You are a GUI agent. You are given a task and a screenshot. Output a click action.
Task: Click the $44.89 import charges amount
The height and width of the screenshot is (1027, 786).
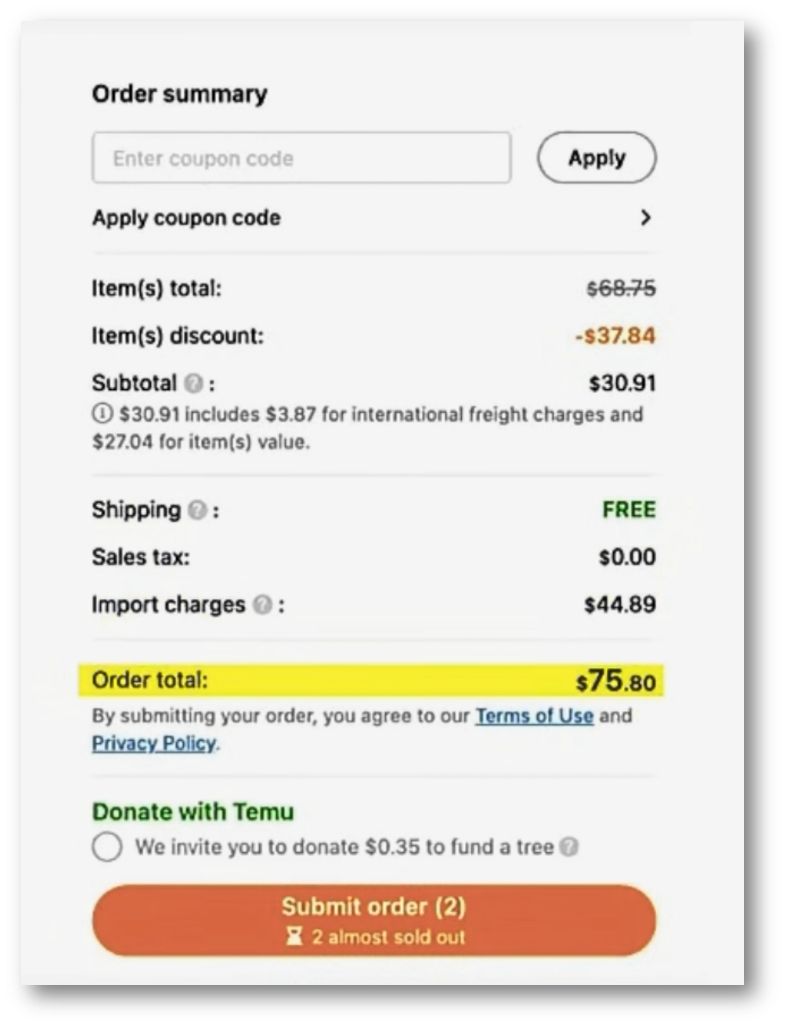coord(620,605)
